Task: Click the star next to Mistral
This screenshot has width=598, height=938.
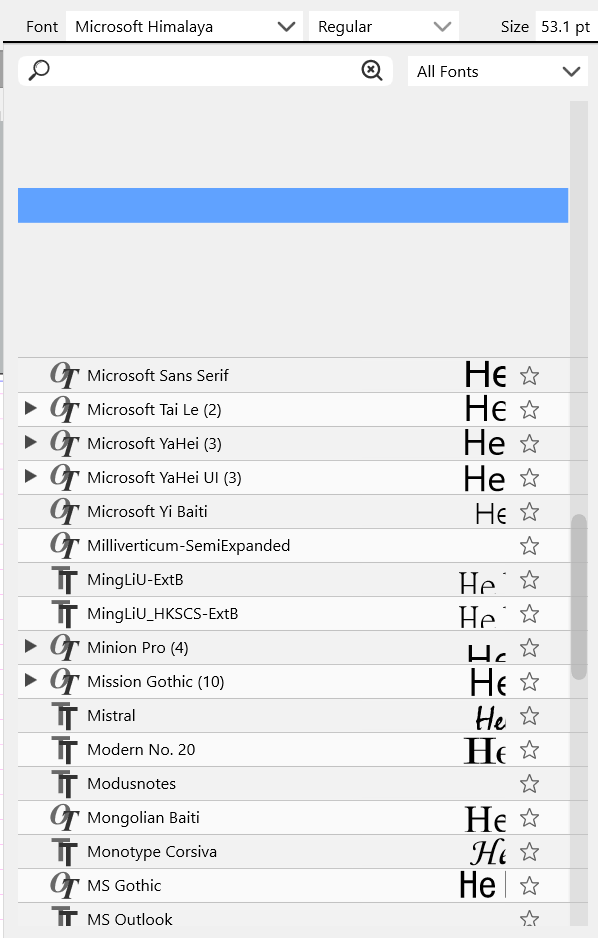Action: (x=529, y=716)
